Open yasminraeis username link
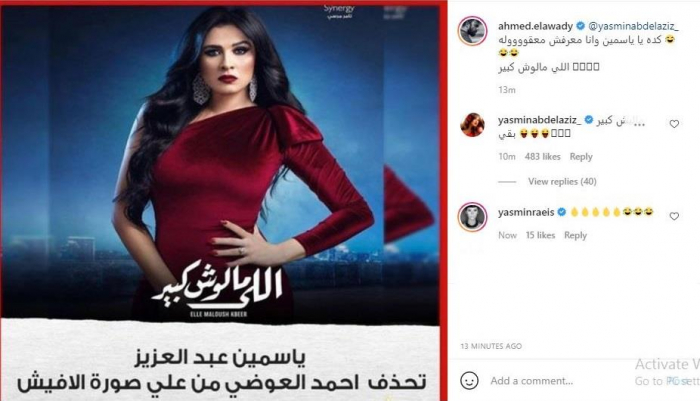Screen dimensions: 700x401 (526, 213)
